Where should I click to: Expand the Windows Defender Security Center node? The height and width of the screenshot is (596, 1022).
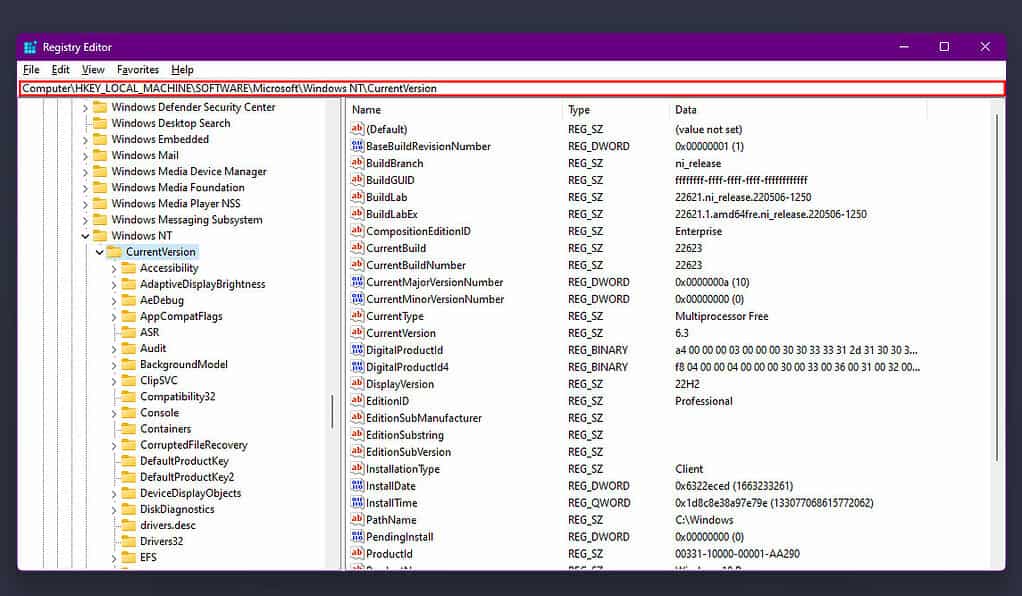point(85,108)
